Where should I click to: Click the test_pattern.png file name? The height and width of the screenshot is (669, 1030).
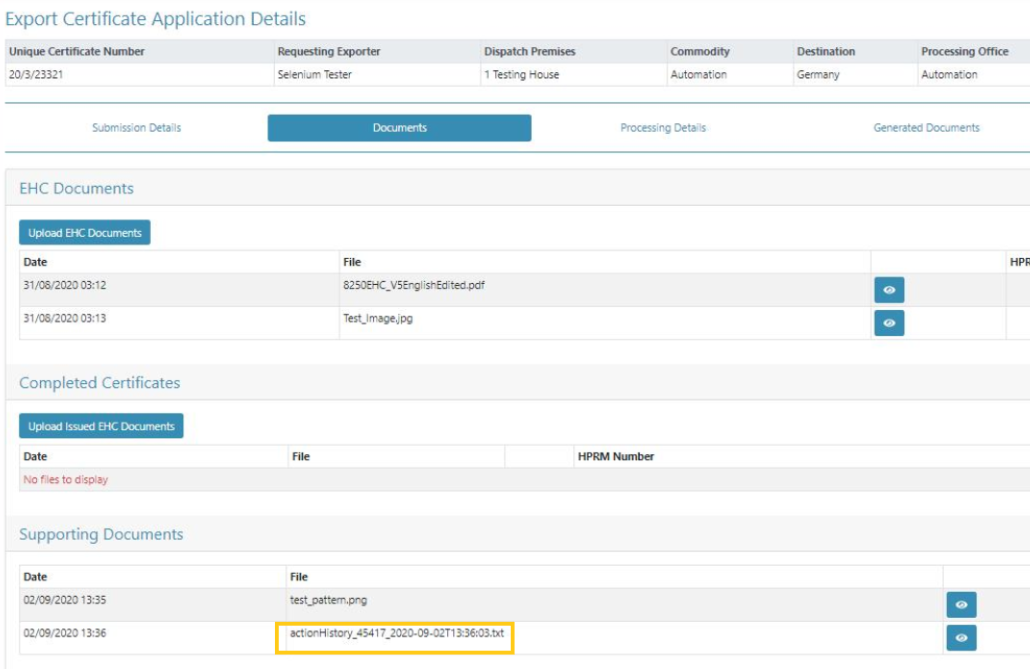tap(328, 599)
